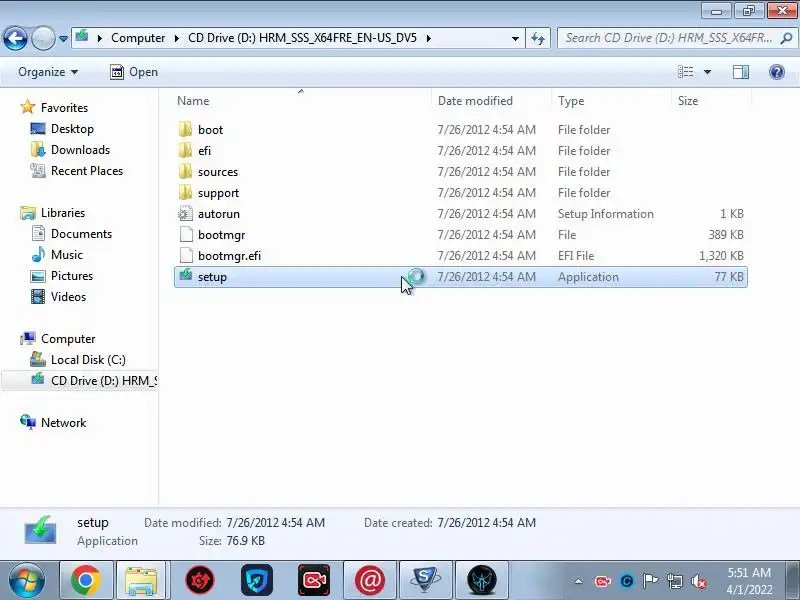The width and height of the screenshot is (800, 600).
Task: Sort by the Size column header
Action: click(x=711, y=101)
